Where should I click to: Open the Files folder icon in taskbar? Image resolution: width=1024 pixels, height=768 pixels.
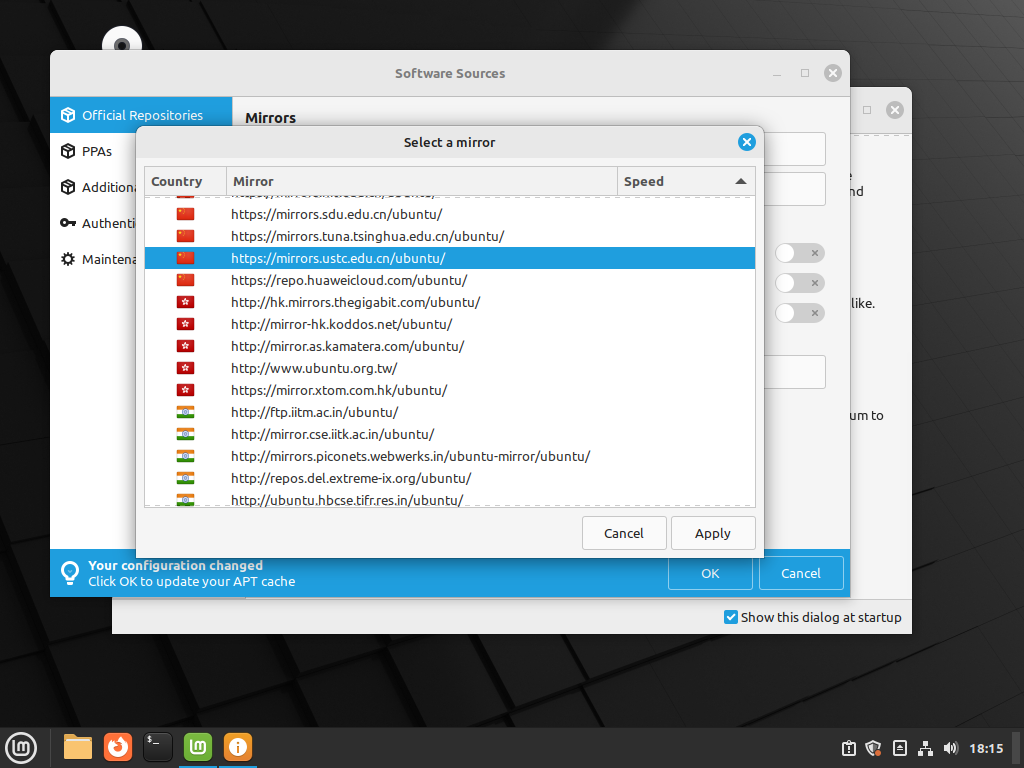(x=78, y=746)
